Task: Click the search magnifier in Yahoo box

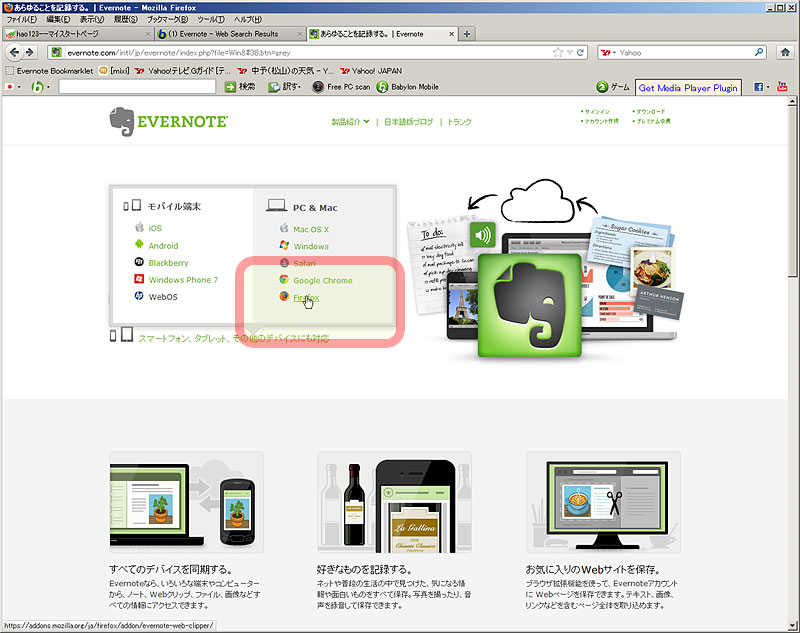Action: tap(759, 52)
